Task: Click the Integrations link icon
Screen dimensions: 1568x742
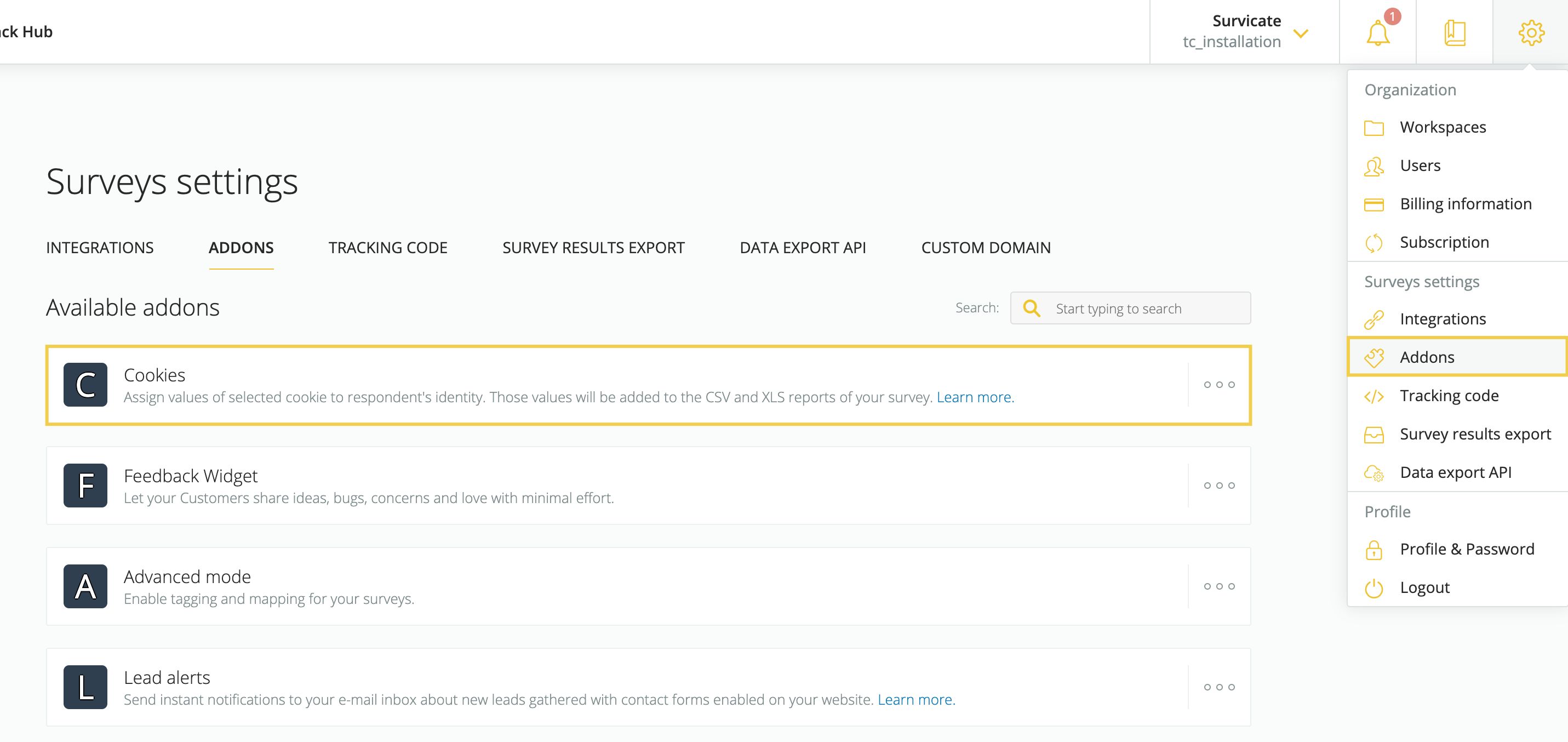Action: 1374,319
